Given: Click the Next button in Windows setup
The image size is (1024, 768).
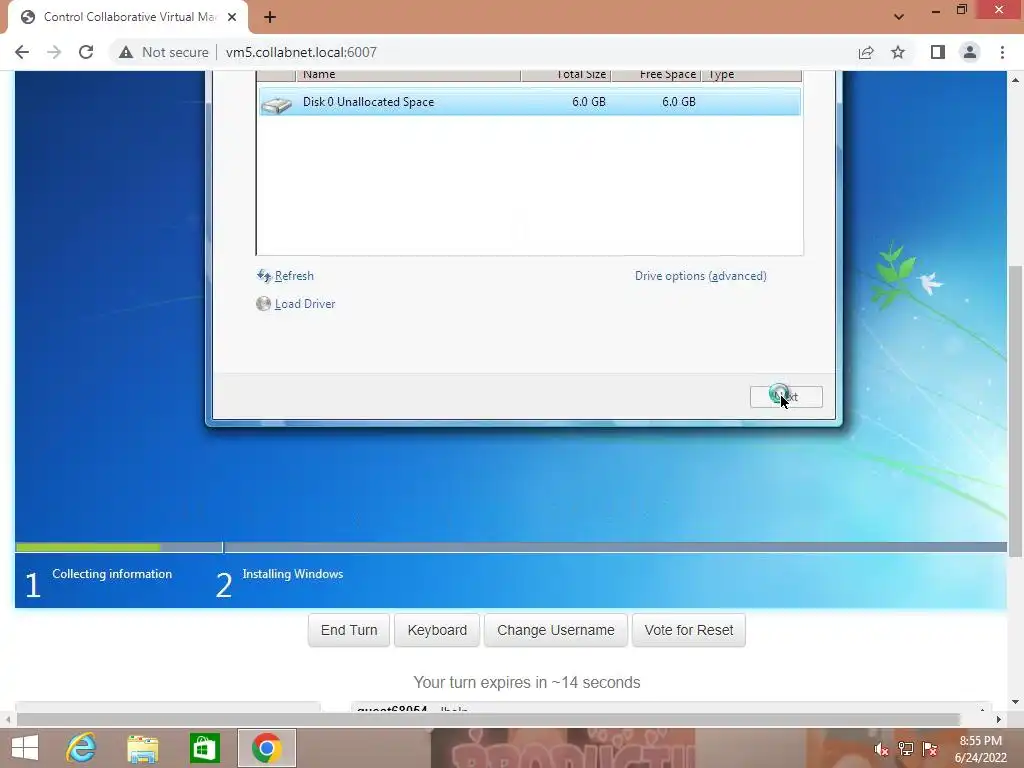Looking at the screenshot, I should 786,396.
